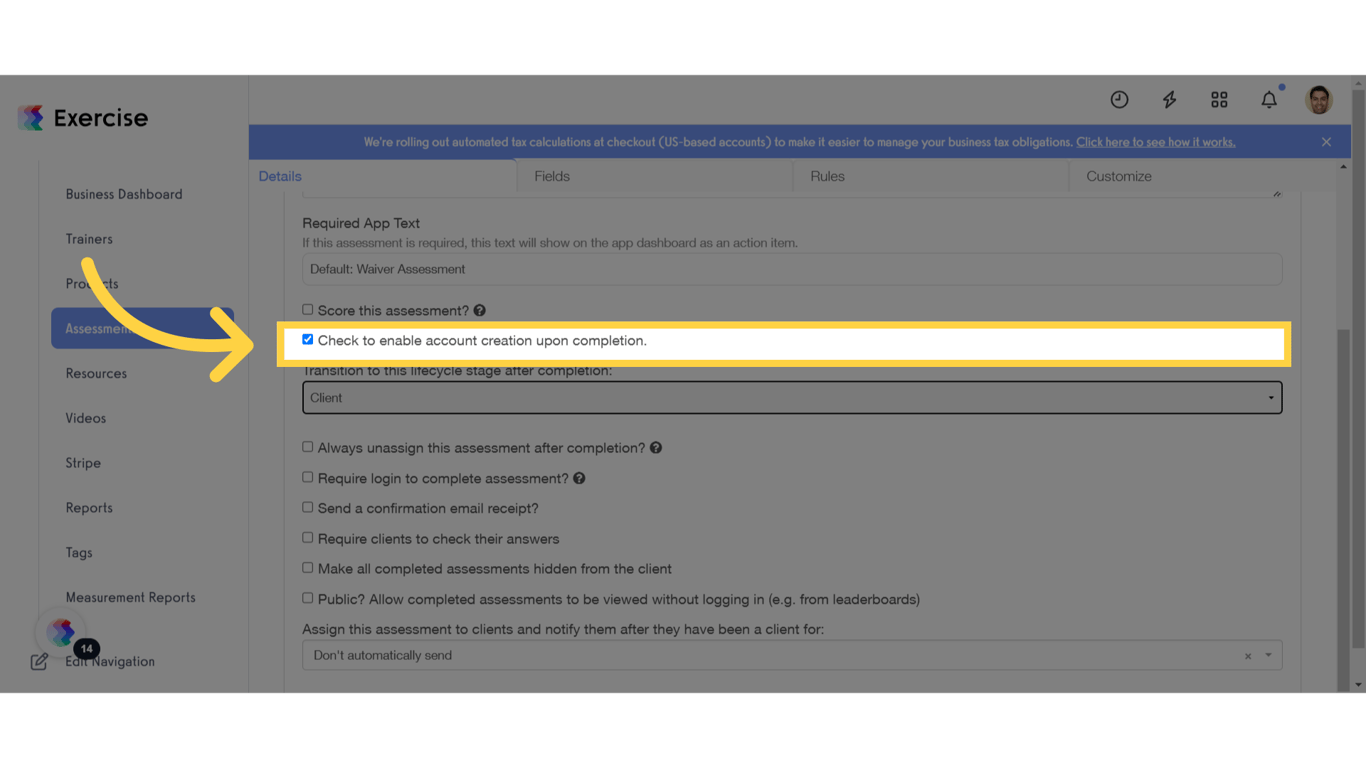Clear the assignment dropdown with the x
1366x768 pixels.
[x=1247, y=655]
